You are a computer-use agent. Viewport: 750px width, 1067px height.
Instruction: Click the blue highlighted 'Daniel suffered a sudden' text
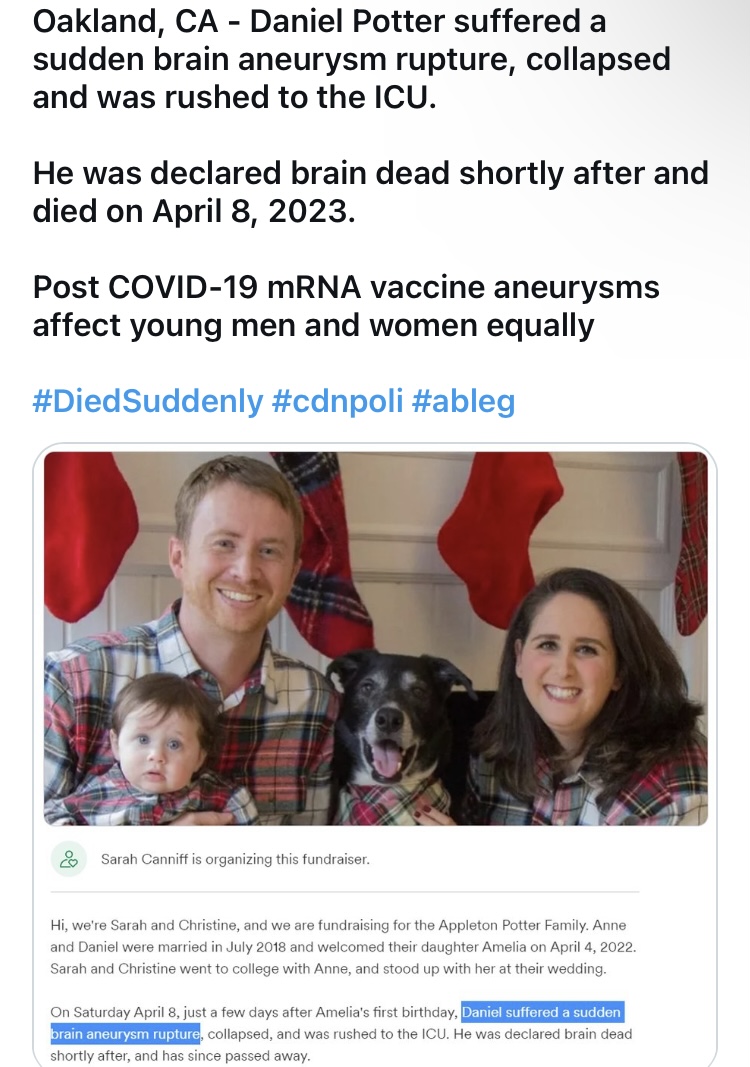(541, 1013)
